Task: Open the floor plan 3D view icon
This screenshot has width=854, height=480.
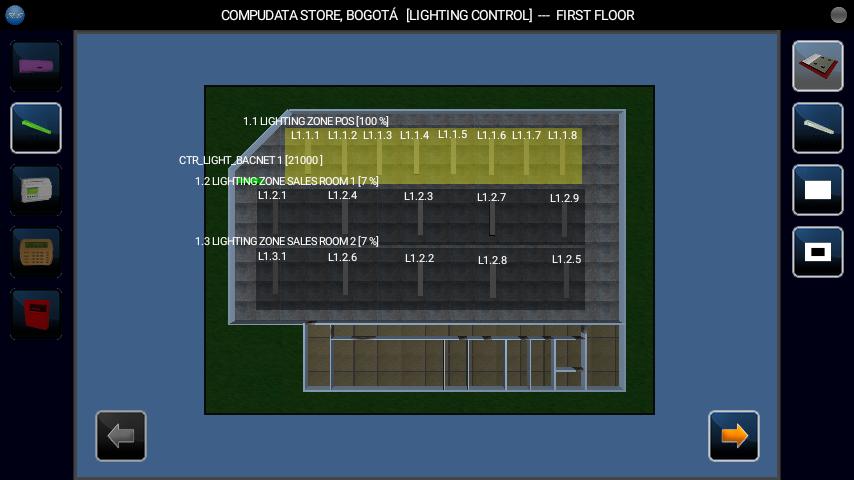Action: point(818,66)
